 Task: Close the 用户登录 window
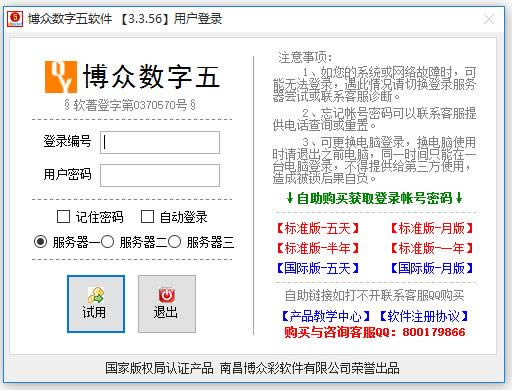point(489,19)
